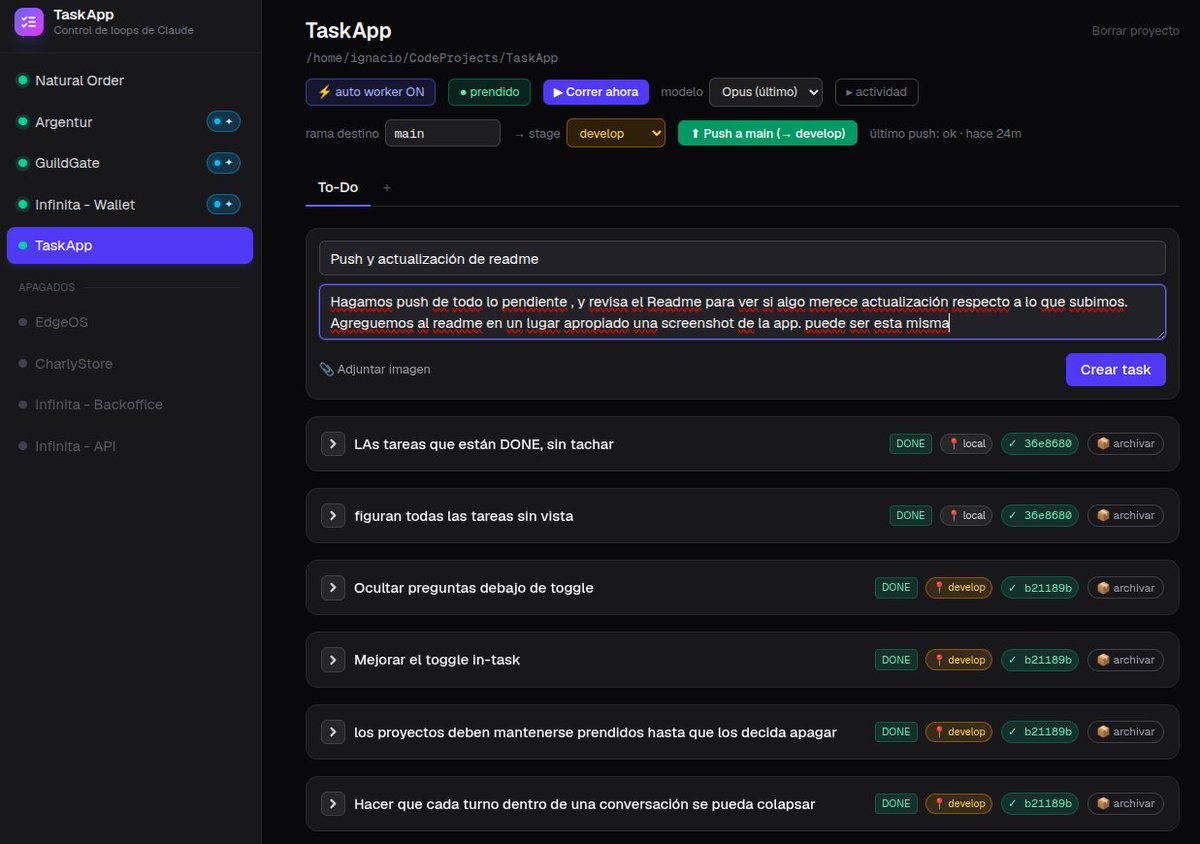Click the TaskApp logo icon in sidebar
This screenshot has height=844, width=1200.
(29, 22)
